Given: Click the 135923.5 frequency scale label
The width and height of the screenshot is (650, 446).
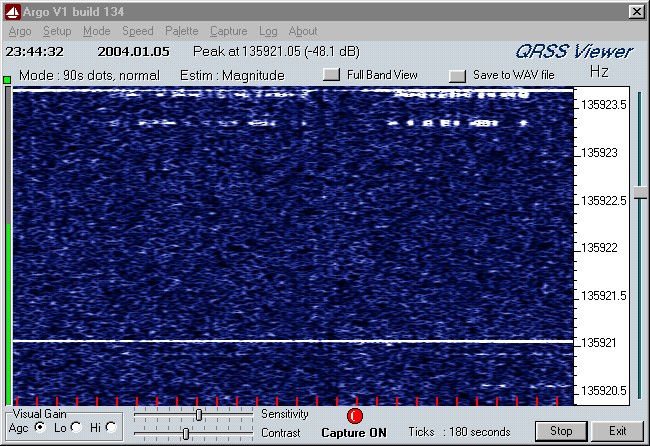Looking at the screenshot, I should 604,105.
